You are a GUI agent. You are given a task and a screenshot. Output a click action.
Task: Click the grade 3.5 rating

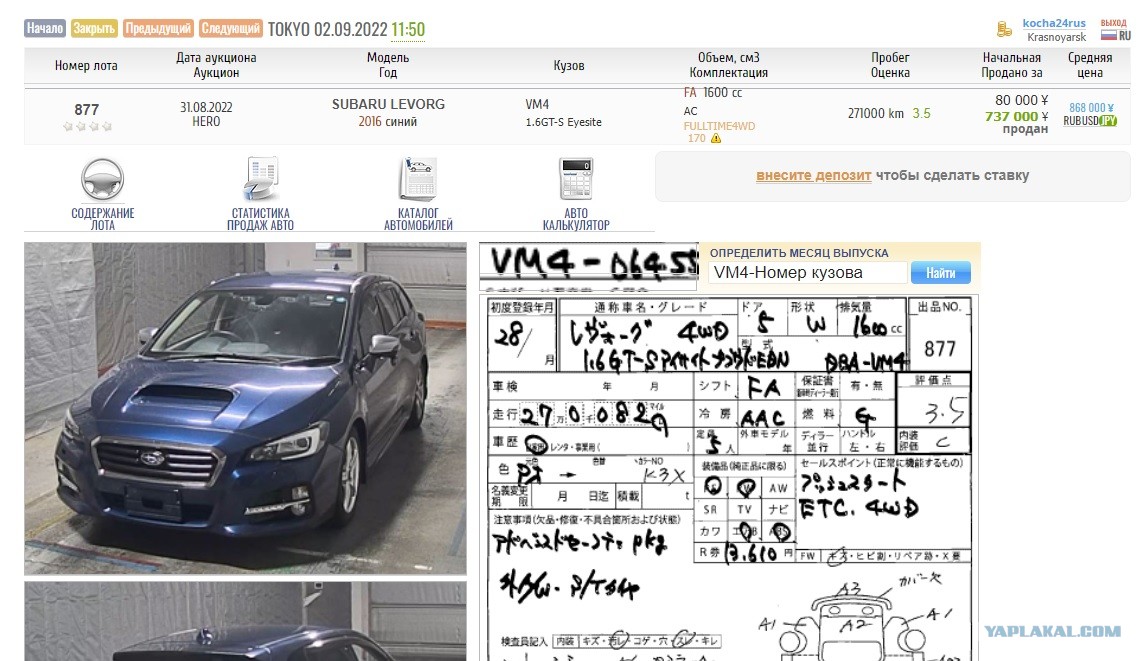(922, 113)
